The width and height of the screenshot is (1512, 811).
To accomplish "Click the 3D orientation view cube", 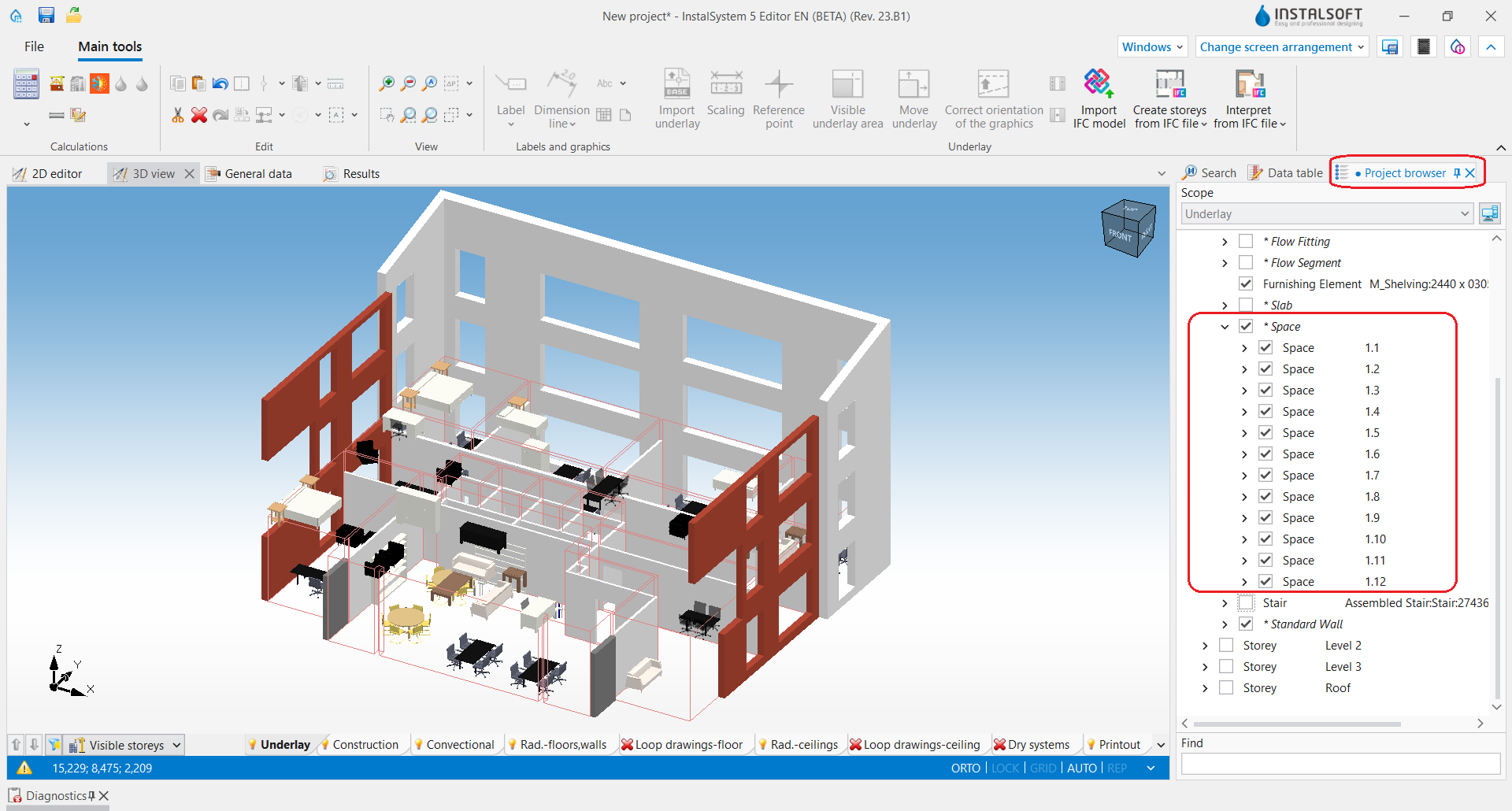I will (1128, 228).
